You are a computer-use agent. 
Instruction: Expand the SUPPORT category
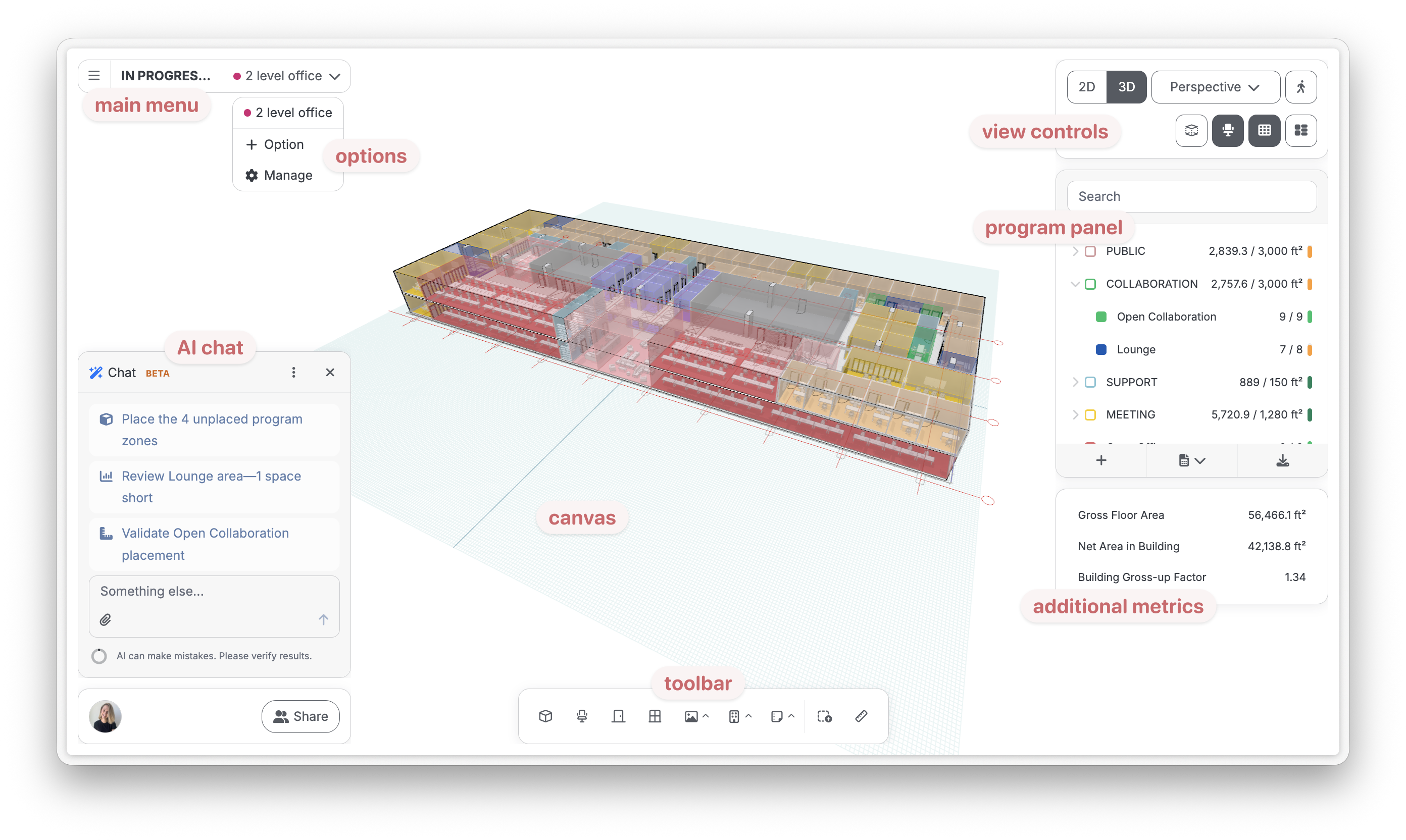[x=1075, y=383]
